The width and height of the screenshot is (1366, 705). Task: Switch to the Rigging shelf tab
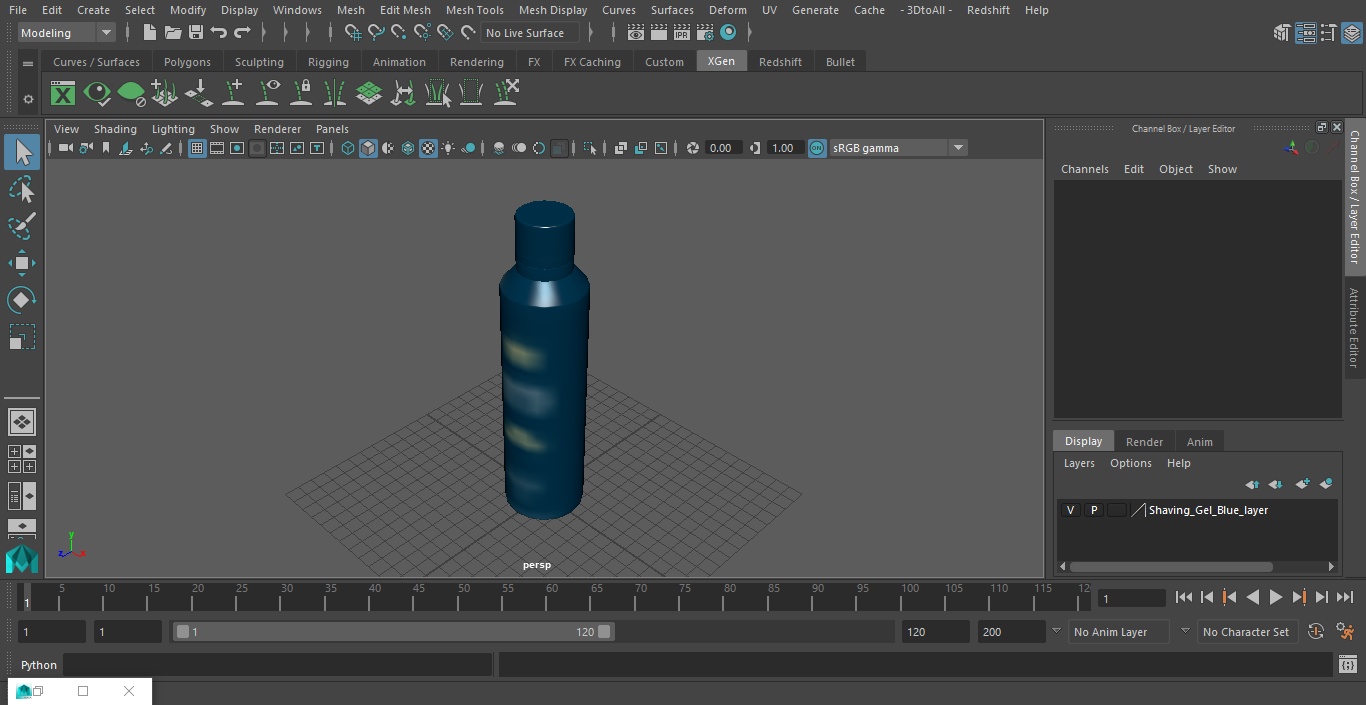328,62
